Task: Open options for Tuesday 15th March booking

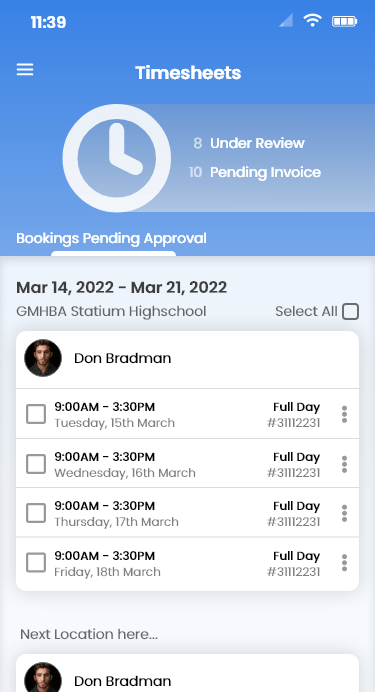Action: coord(344,414)
